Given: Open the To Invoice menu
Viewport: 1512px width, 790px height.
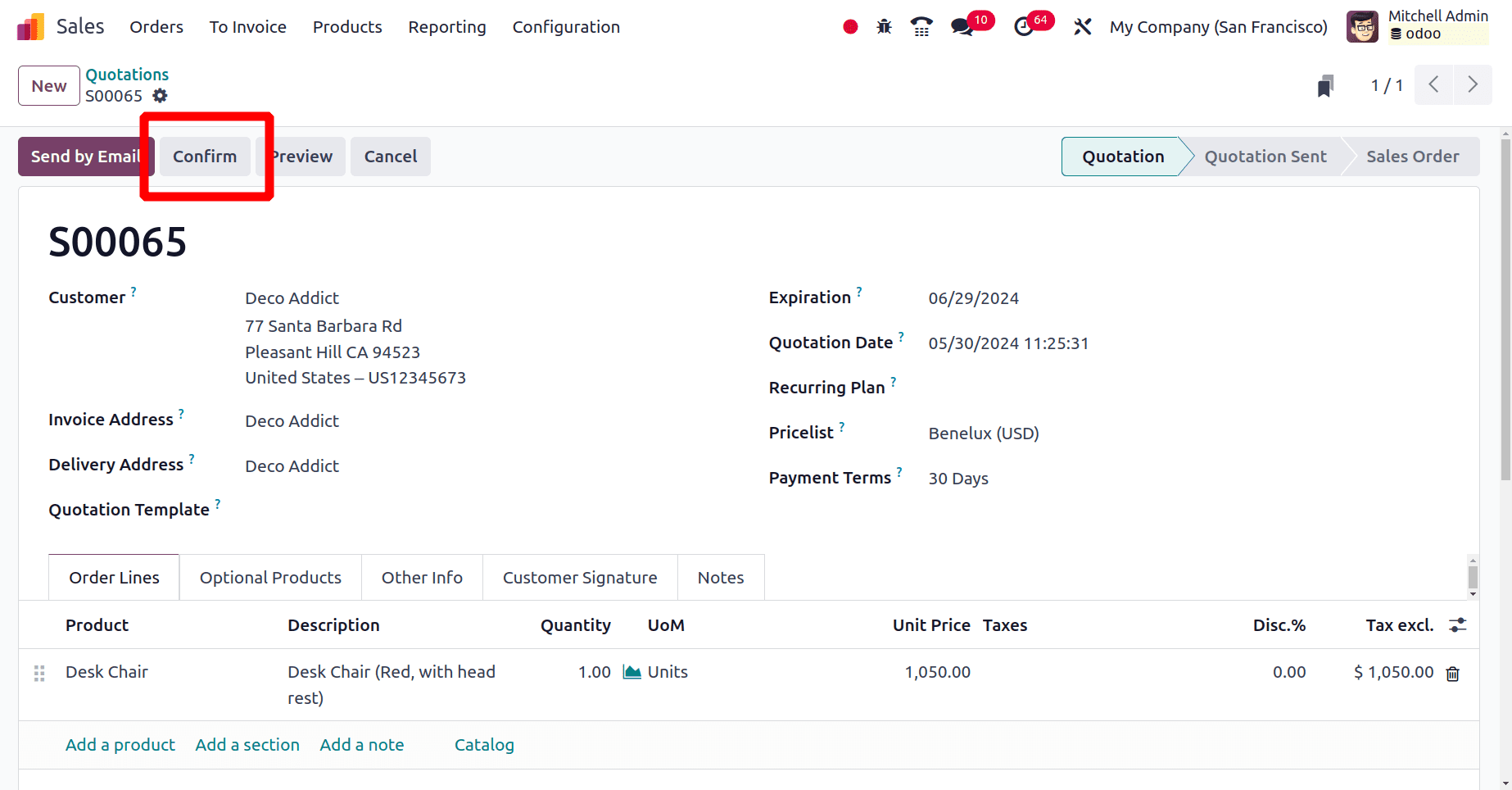Looking at the screenshot, I should tap(247, 27).
